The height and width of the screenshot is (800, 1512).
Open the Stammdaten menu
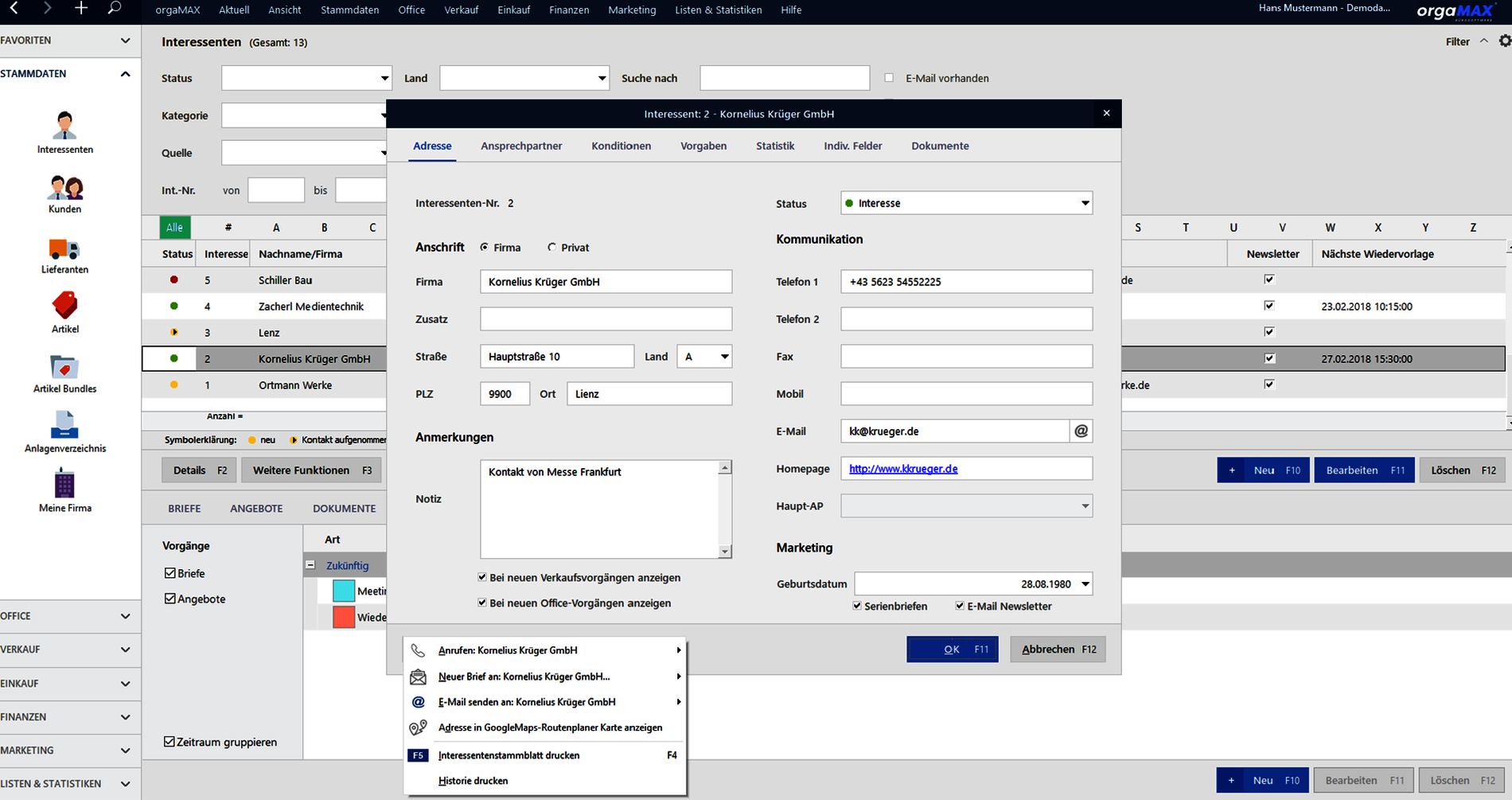(349, 10)
